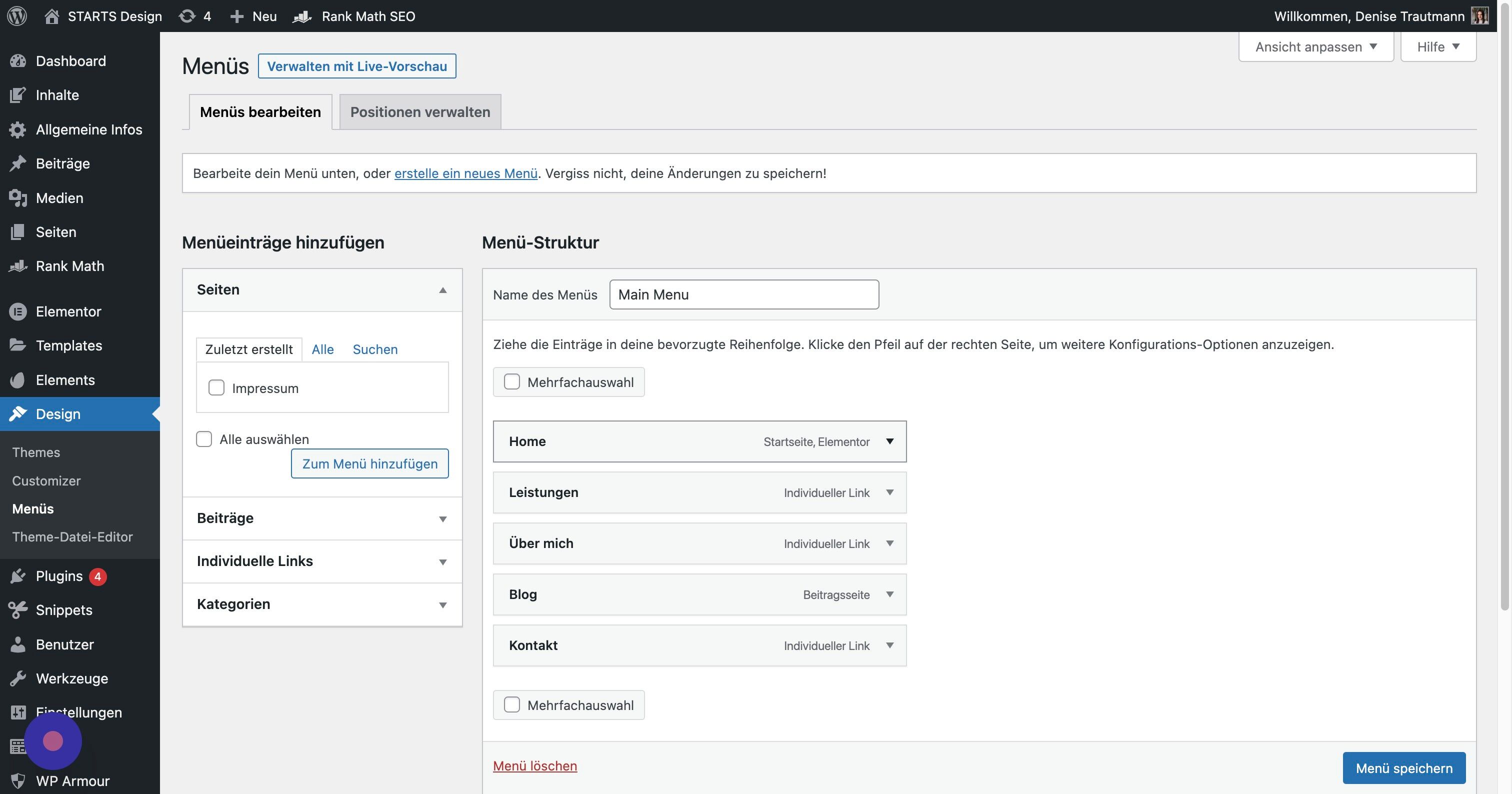Click the plus icon next to Neu

tap(236, 16)
